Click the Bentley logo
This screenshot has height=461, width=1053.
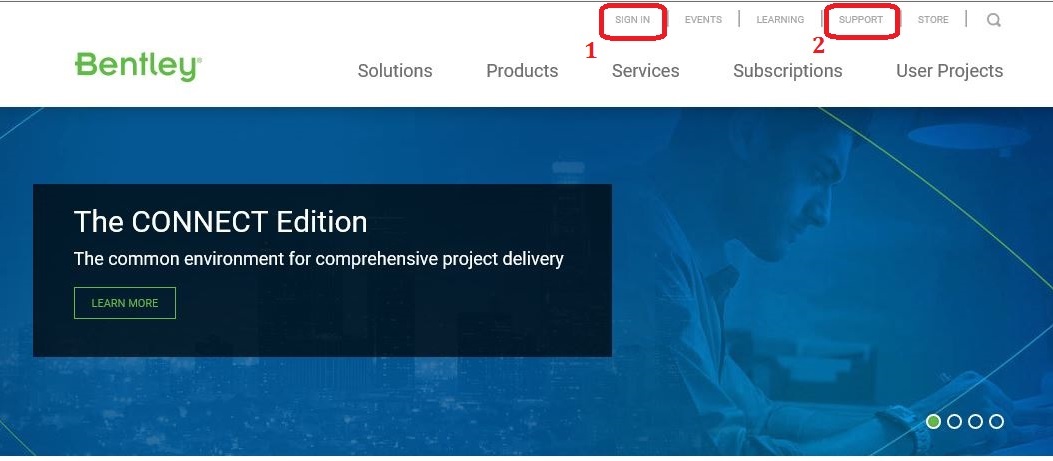point(138,67)
